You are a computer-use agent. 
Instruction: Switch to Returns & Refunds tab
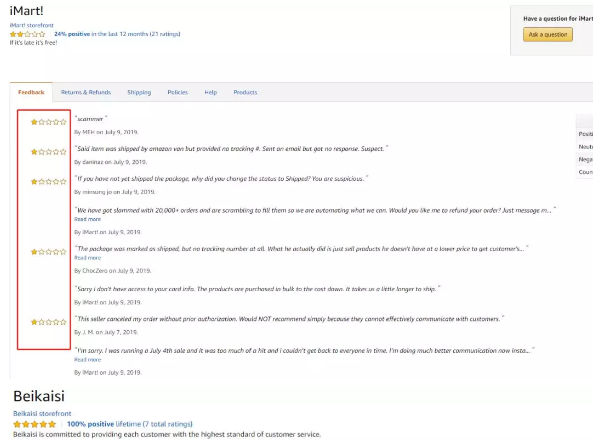(x=86, y=92)
